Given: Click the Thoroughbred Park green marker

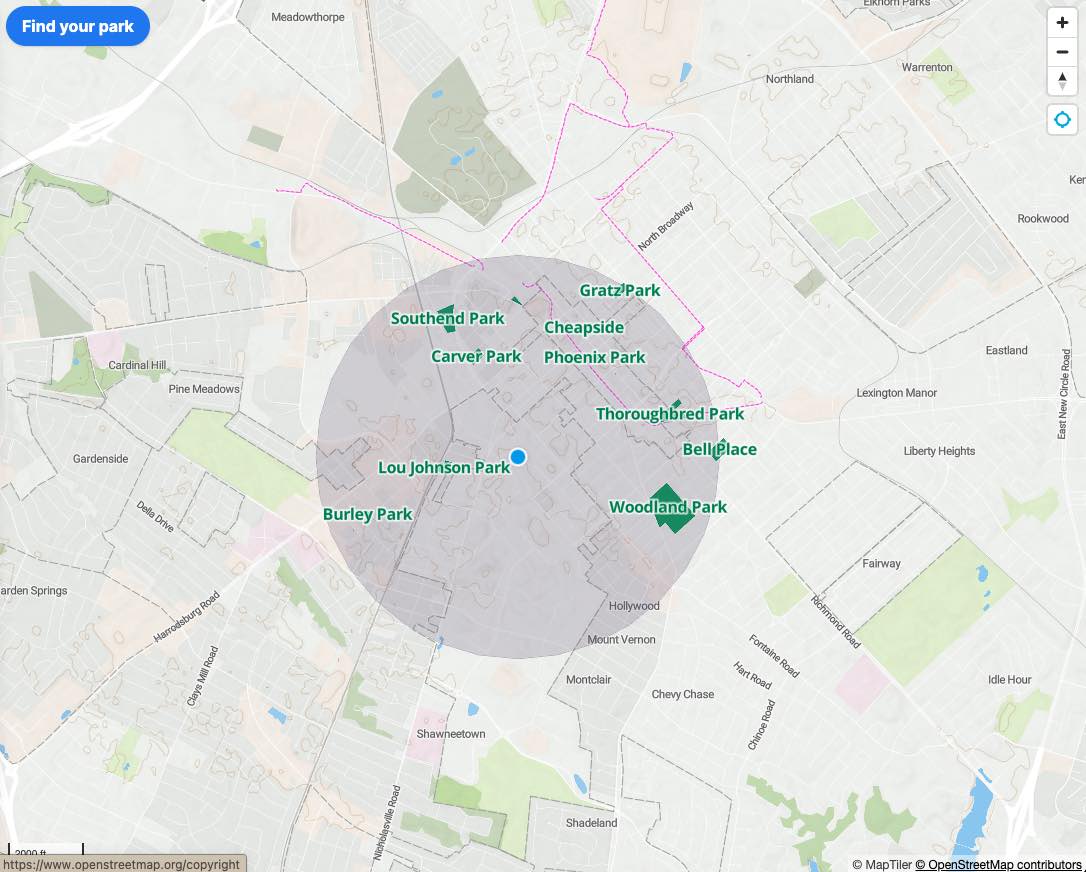Looking at the screenshot, I should point(676,404).
